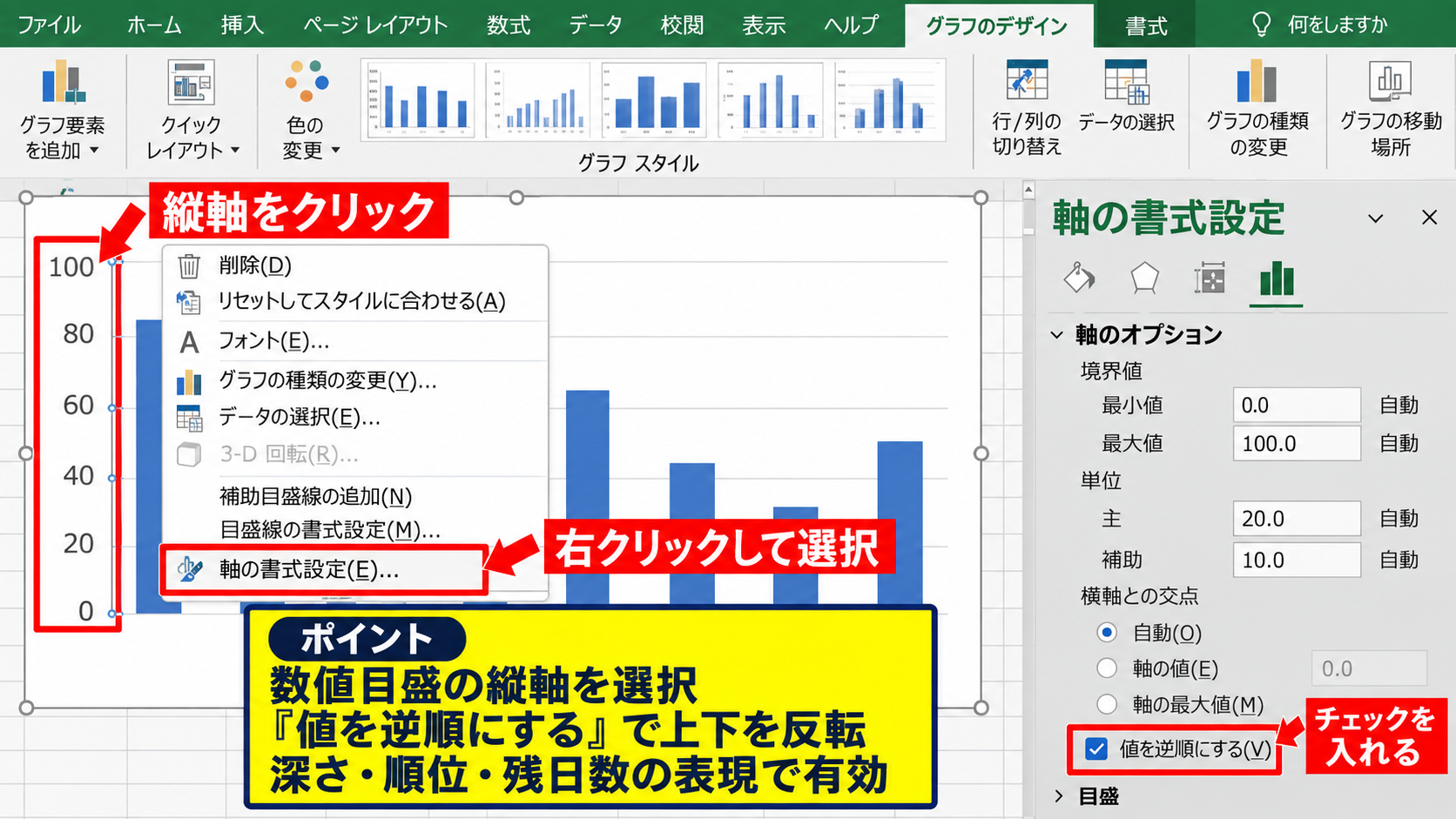Screen dimensions: 1456x819
Task: Open the size and properties icon tab
Action: click(x=1210, y=279)
